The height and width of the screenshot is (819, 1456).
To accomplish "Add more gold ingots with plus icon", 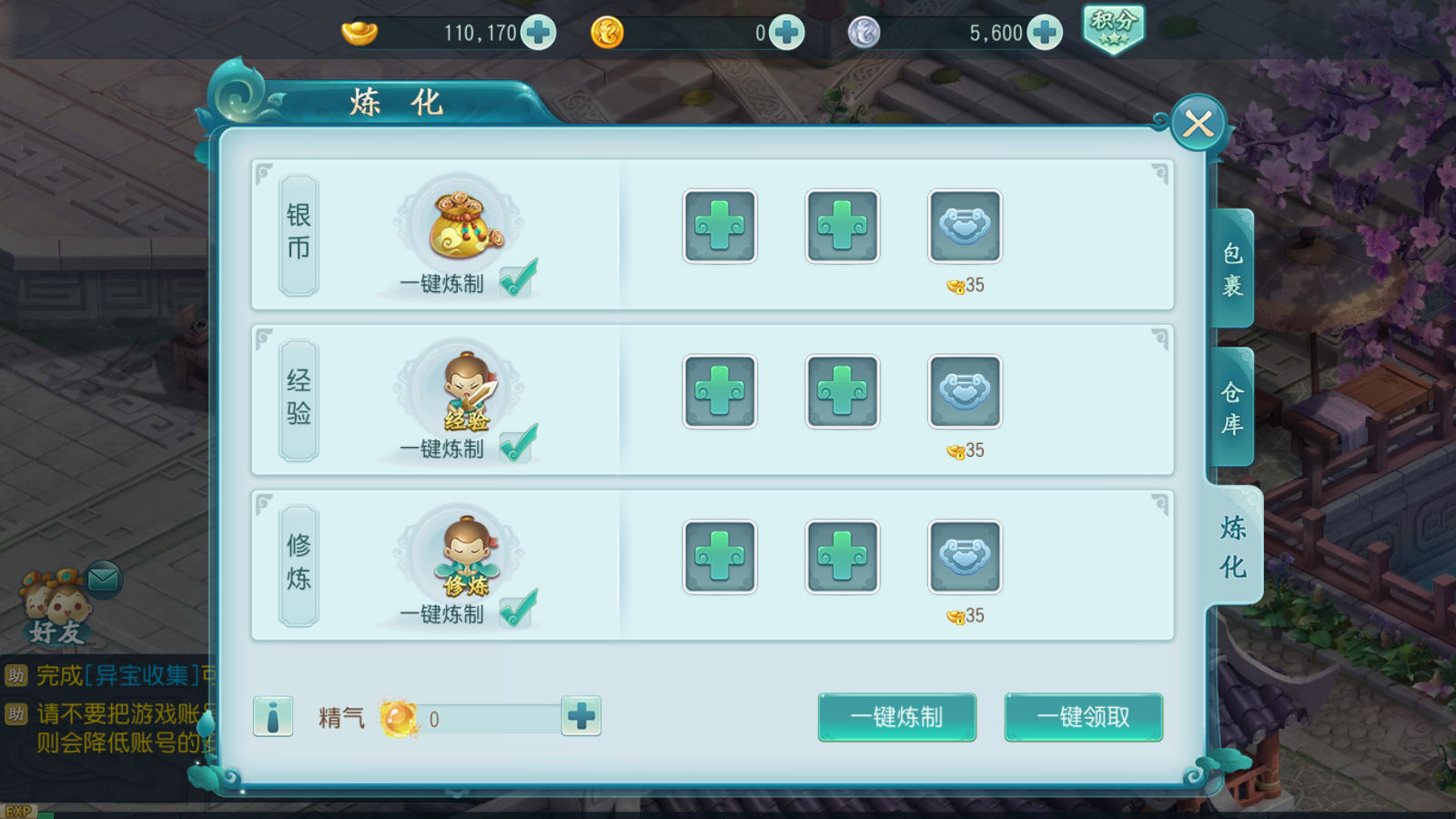I will tap(539, 33).
